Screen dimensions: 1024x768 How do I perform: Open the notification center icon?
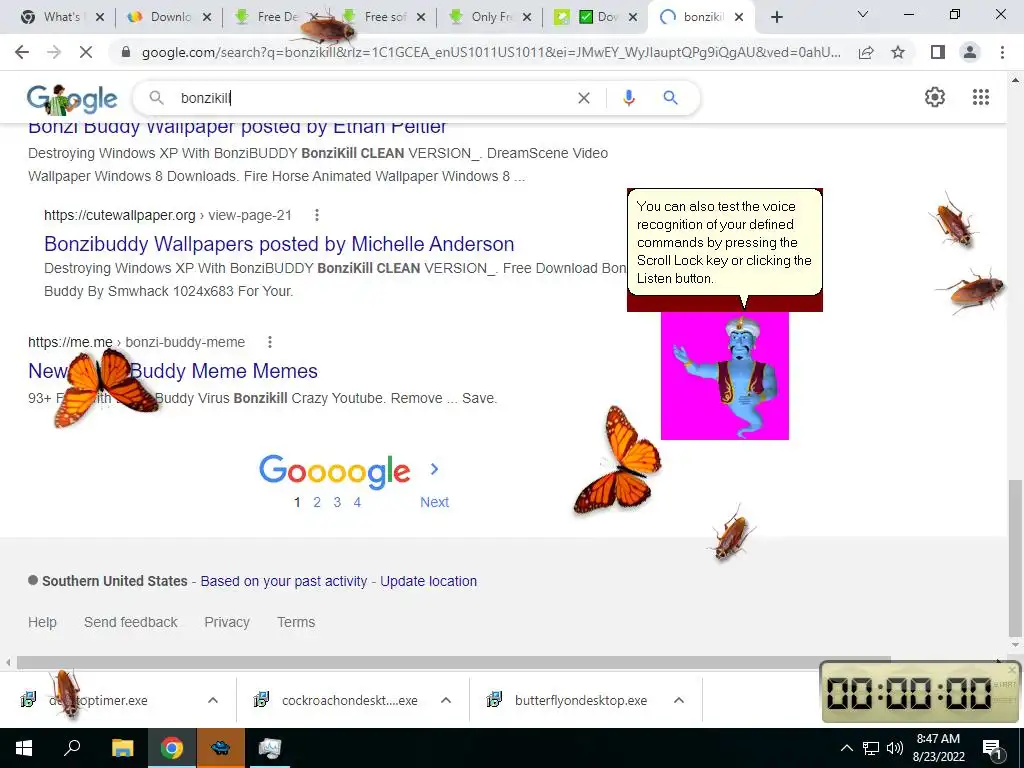click(x=992, y=749)
